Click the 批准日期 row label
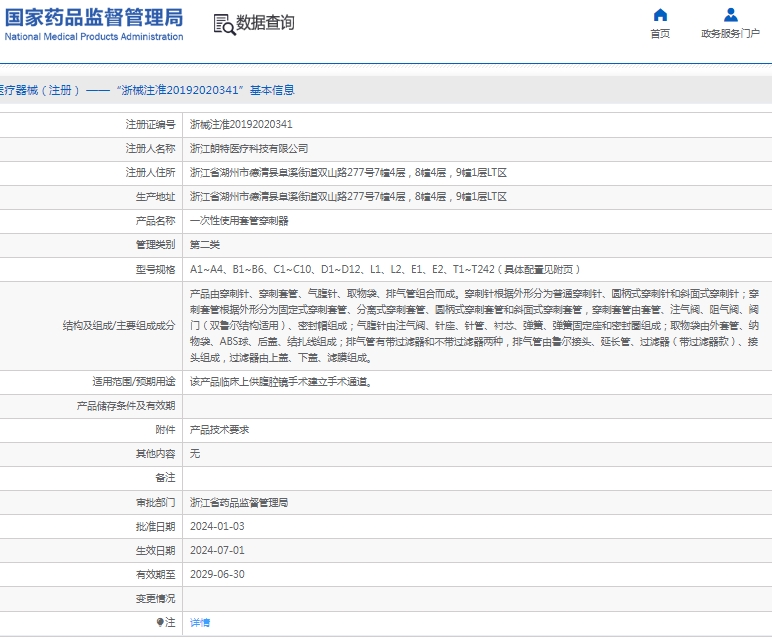Screen dimensions: 772x639 (x=156, y=526)
